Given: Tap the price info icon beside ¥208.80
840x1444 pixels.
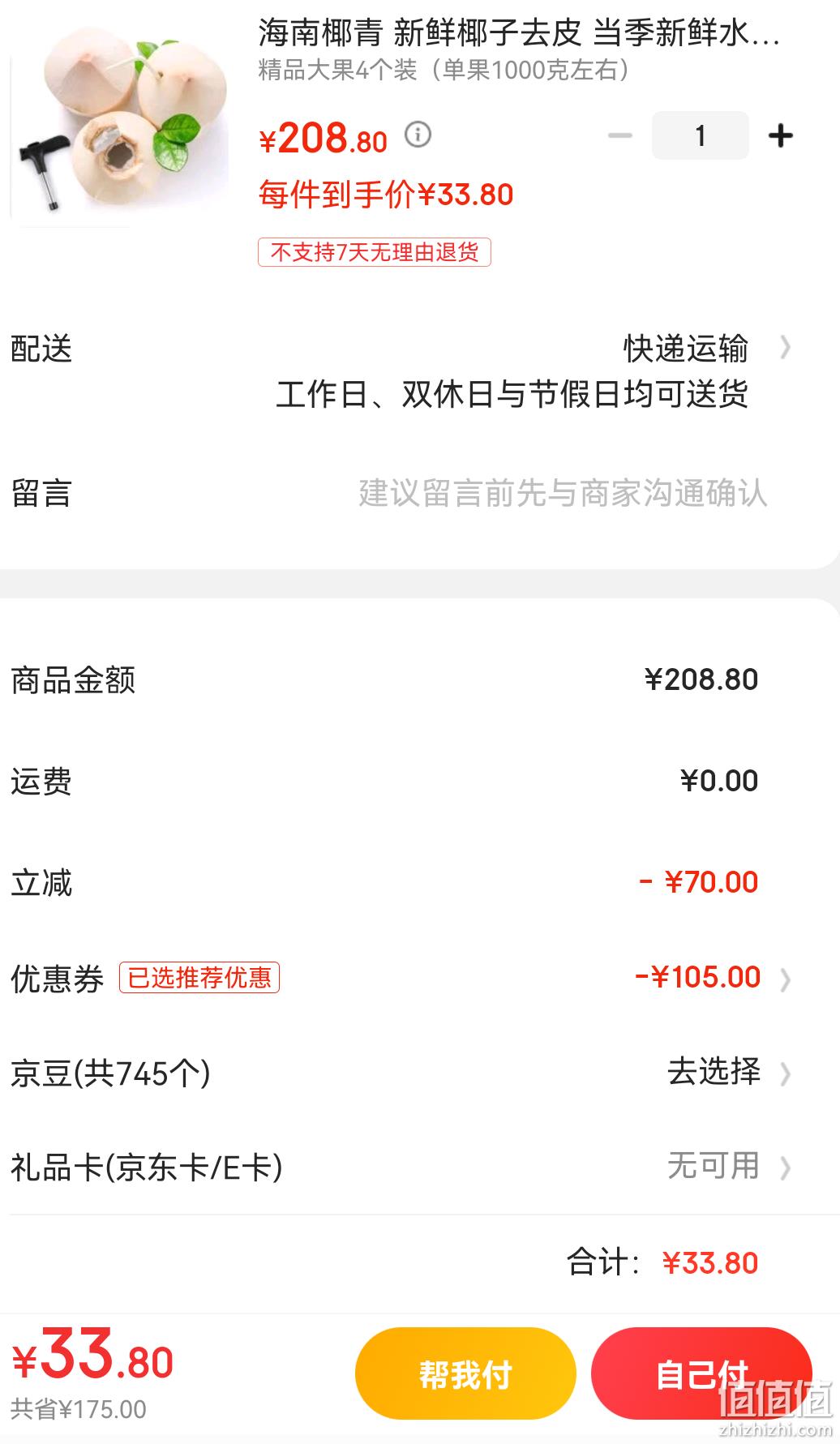Looking at the screenshot, I should [x=418, y=134].
